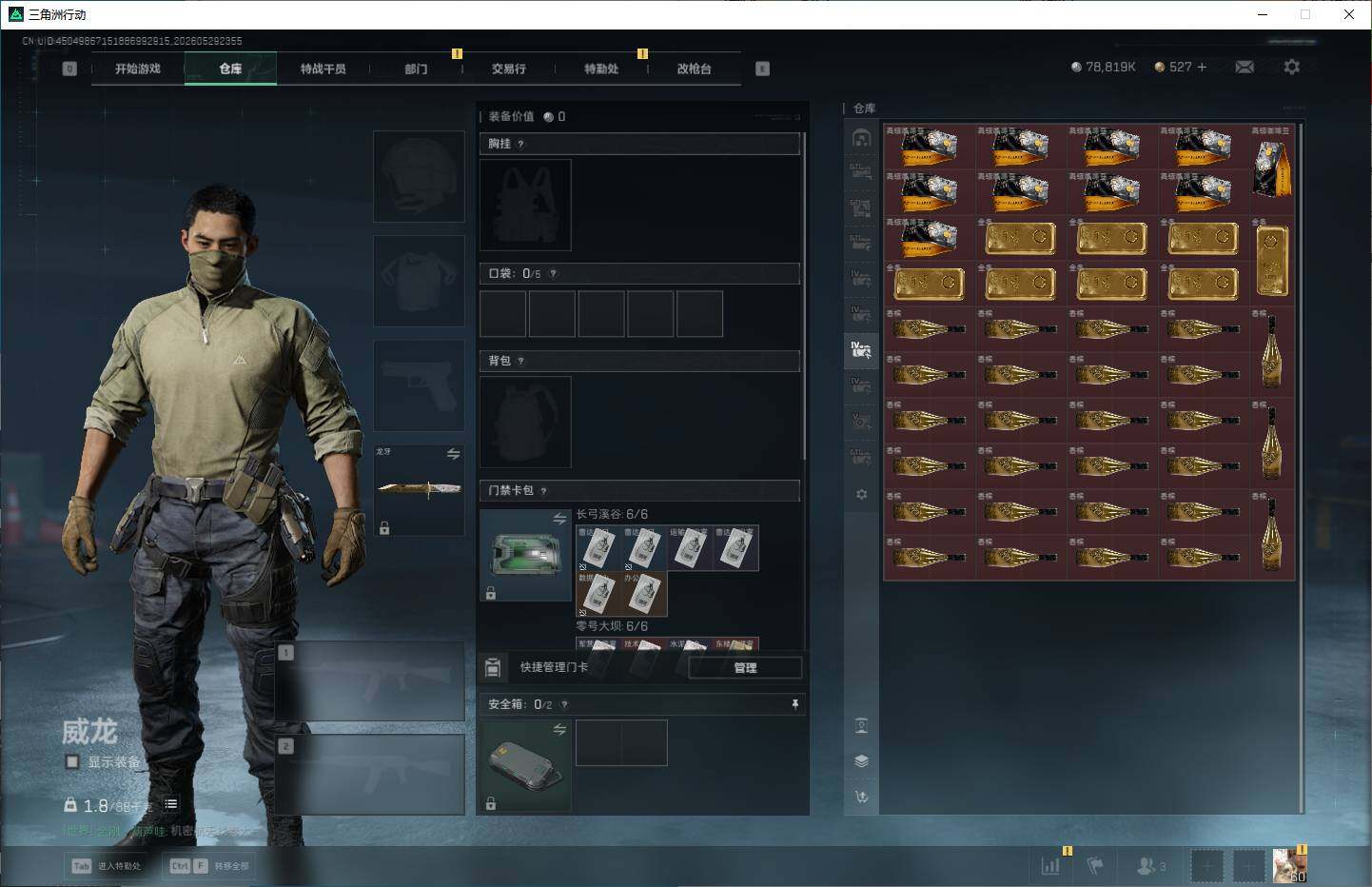Switch to the 改枪台 tab
Screen dimensions: 1372x887
694,69
